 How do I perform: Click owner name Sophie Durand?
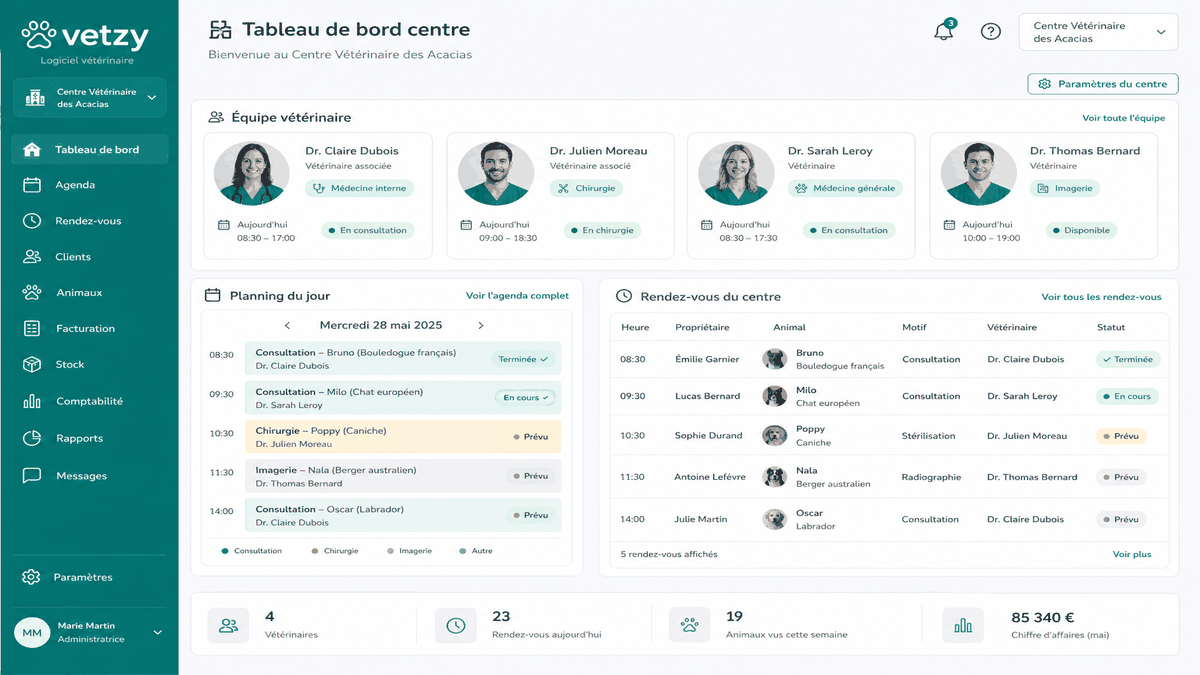point(708,436)
